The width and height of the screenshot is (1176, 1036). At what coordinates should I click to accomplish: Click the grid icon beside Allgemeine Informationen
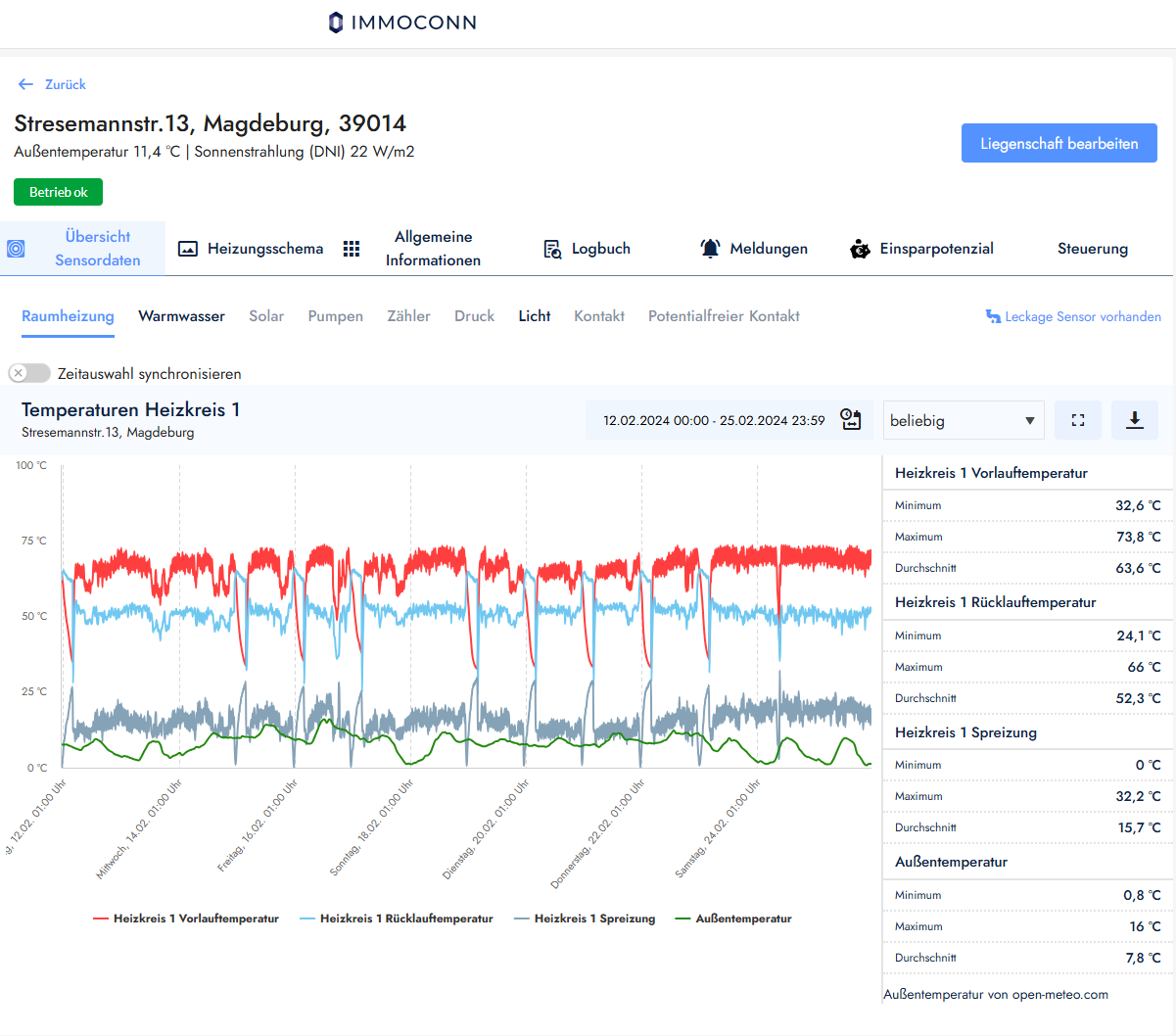(x=352, y=249)
